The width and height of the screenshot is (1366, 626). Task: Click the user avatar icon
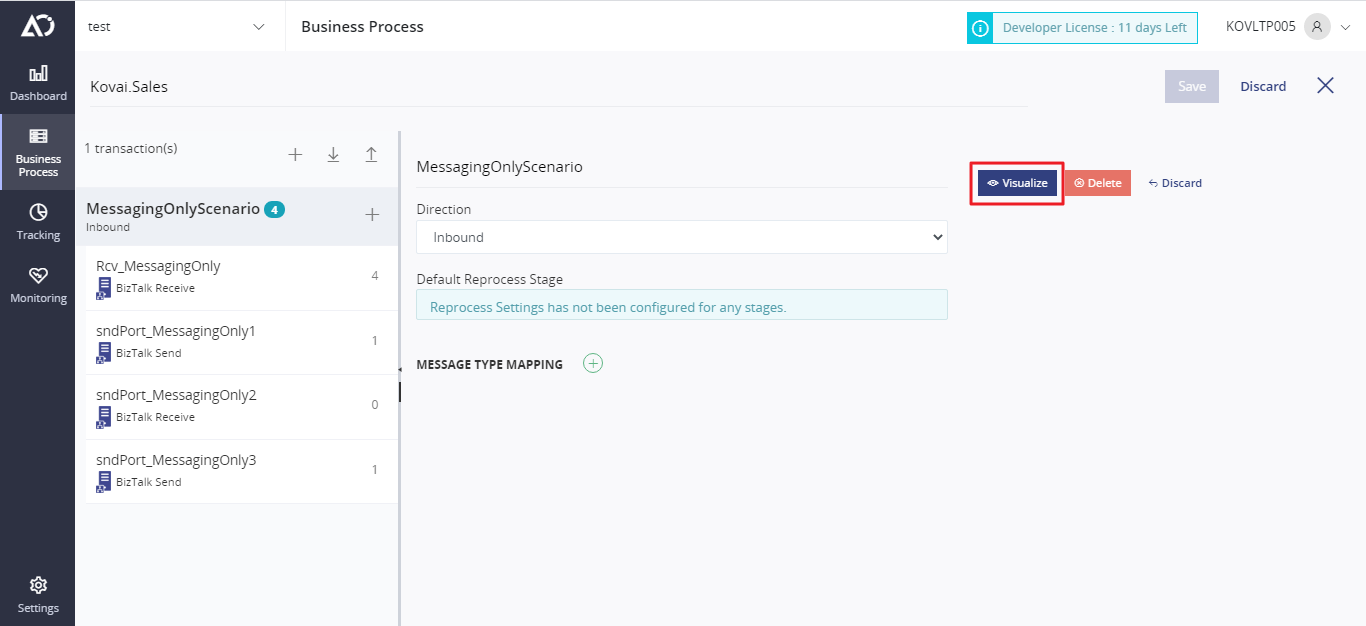[1317, 27]
